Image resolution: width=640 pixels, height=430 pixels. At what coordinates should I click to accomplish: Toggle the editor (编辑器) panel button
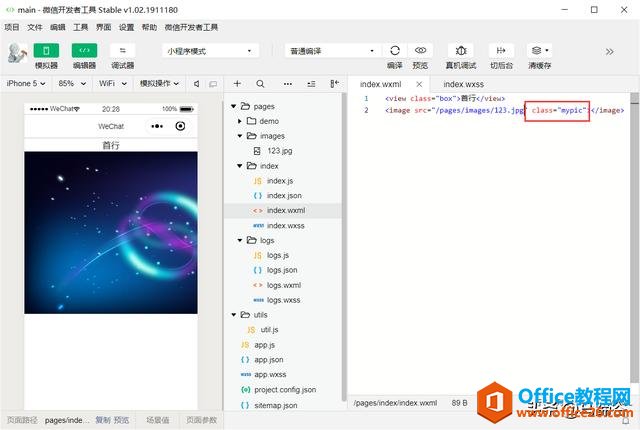point(84,51)
